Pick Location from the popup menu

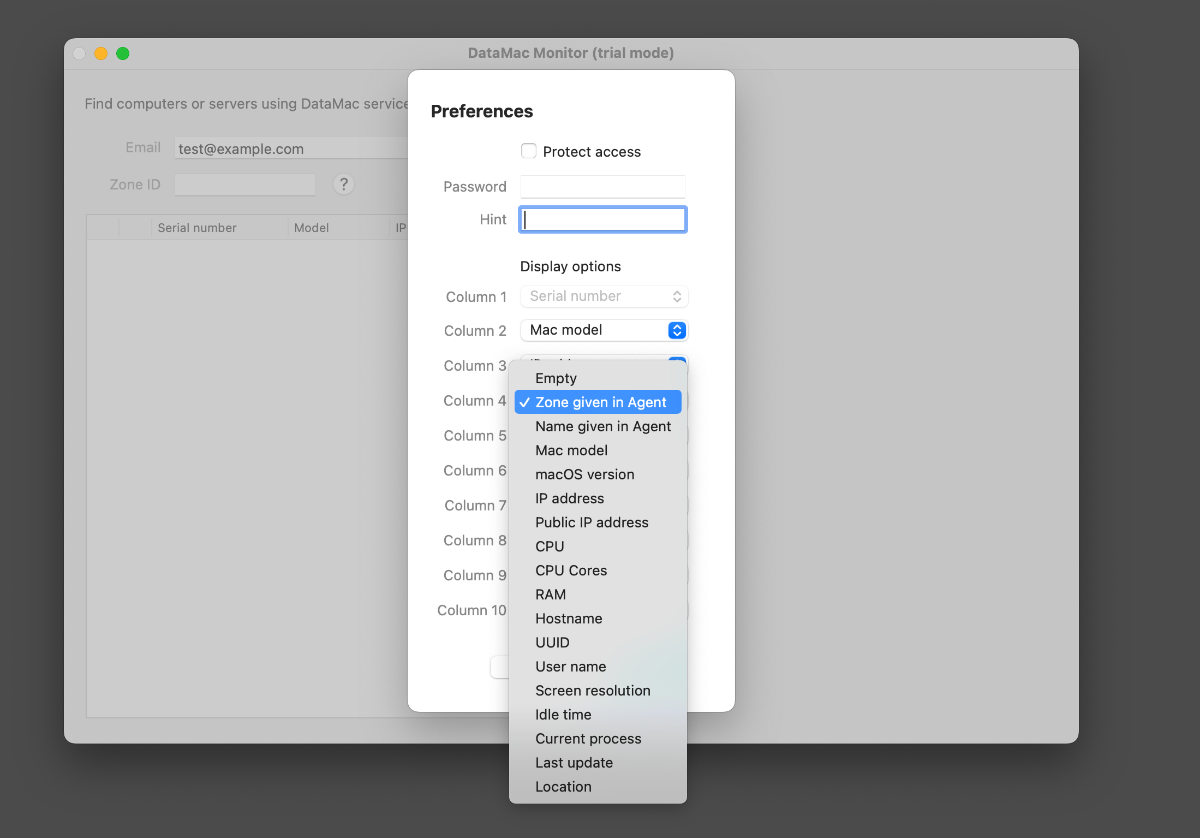click(598, 786)
